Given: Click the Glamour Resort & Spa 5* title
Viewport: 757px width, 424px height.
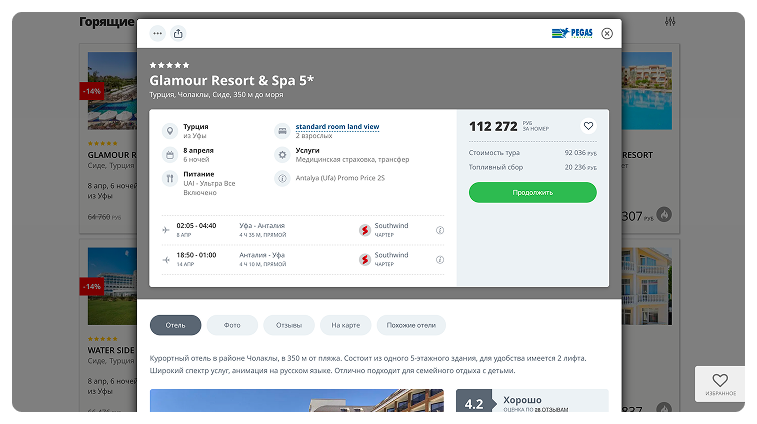Looking at the screenshot, I should [232, 80].
